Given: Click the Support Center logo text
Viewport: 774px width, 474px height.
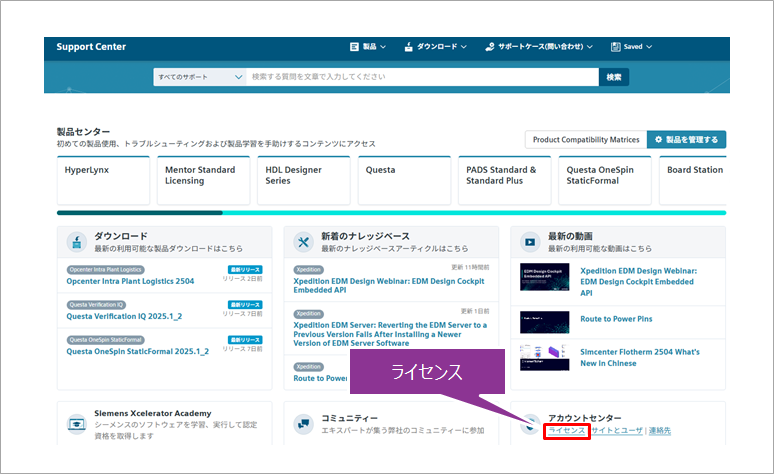Looking at the screenshot, I should point(91,46).
